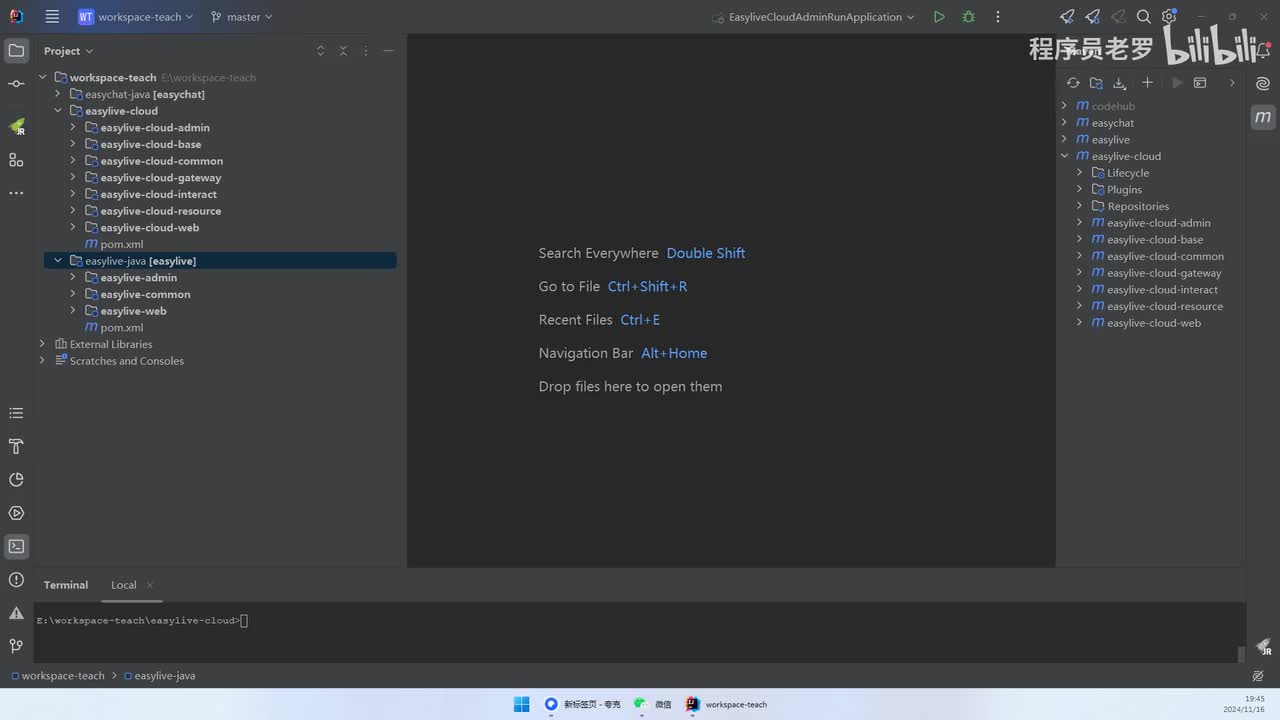The image size is (1280, 720).
Task: Click the terminal vertical scrollbar
Action: pos(1241,653)
